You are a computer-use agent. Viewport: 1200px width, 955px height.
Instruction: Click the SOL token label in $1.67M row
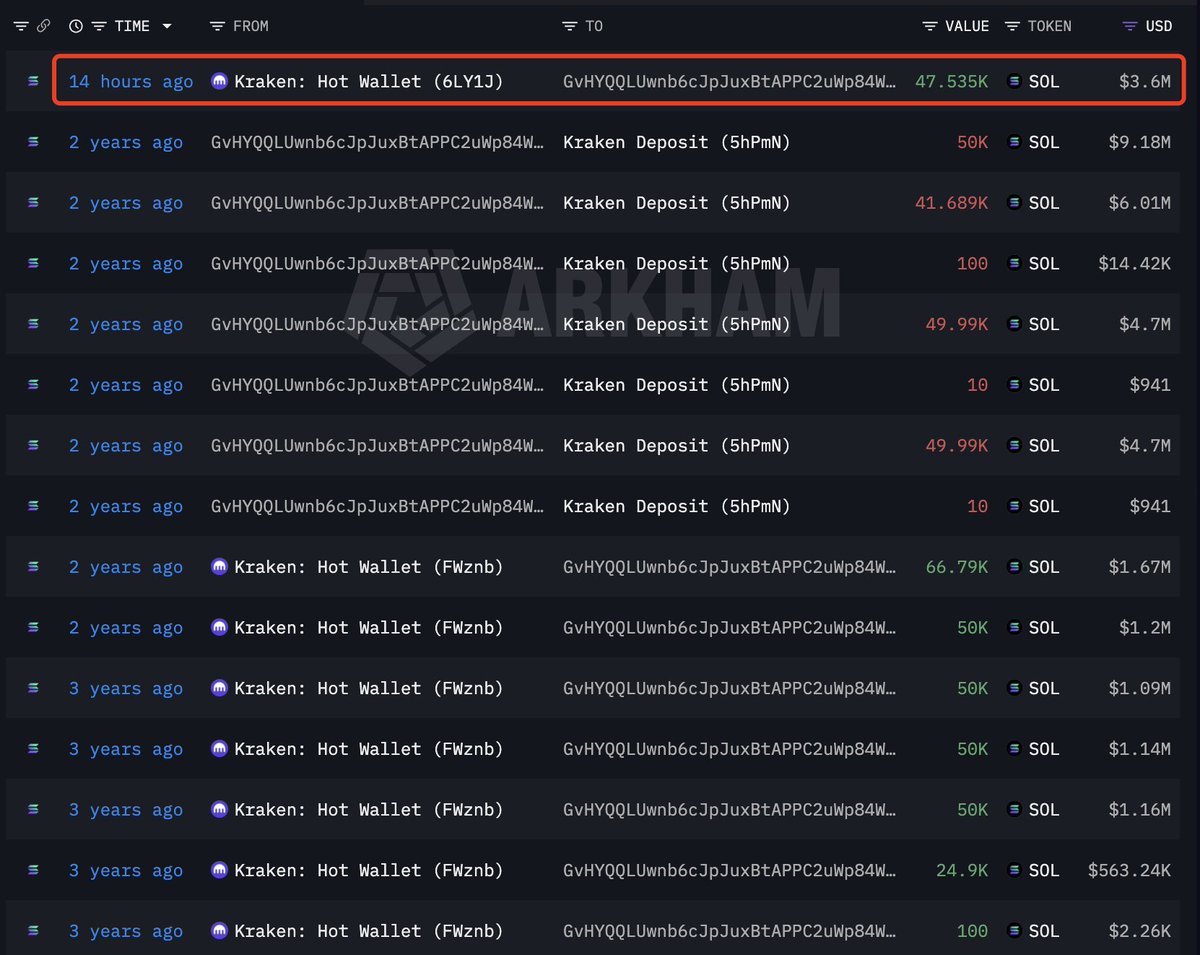point(1044,567)
